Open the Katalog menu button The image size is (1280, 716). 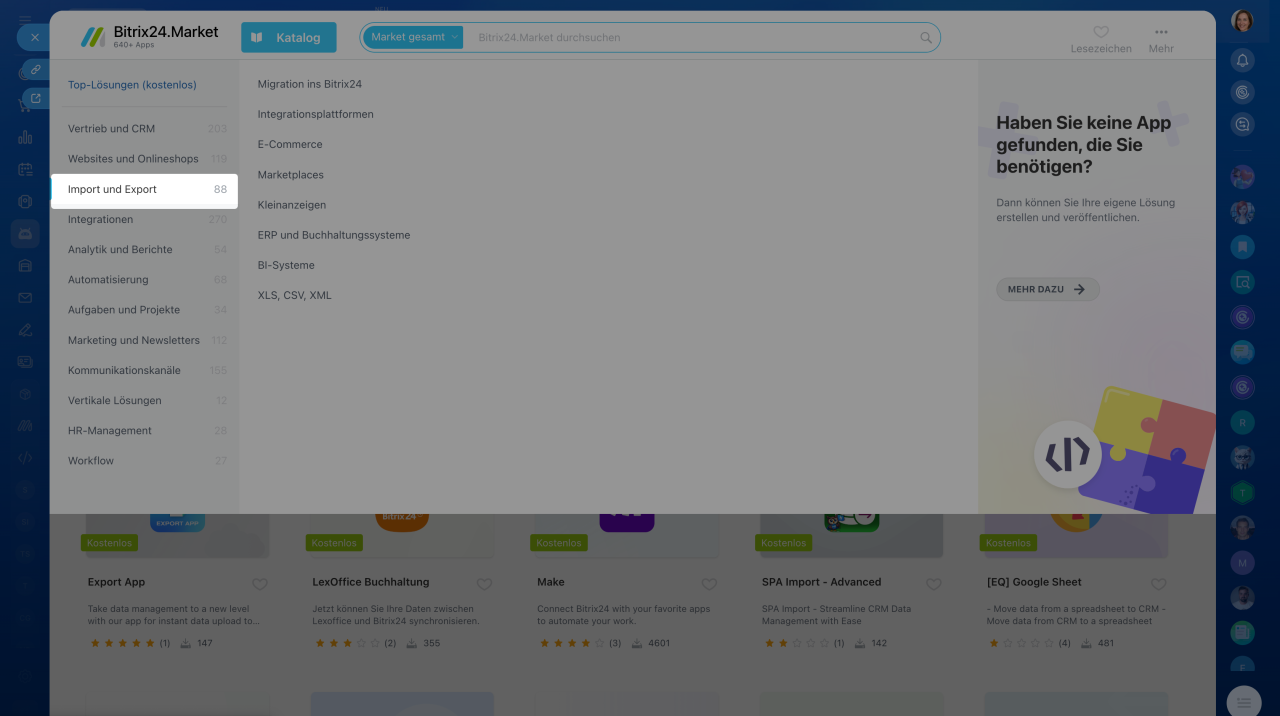tap(289, 37)
